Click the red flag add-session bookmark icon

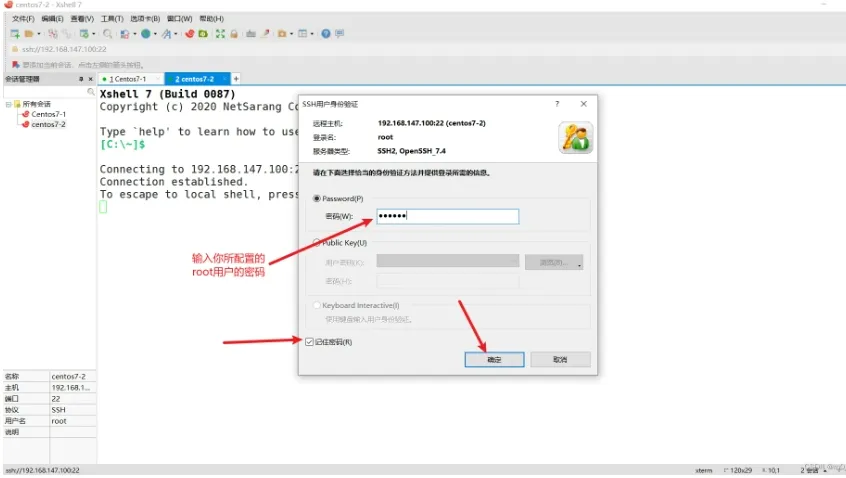click(x=16, y=65)
